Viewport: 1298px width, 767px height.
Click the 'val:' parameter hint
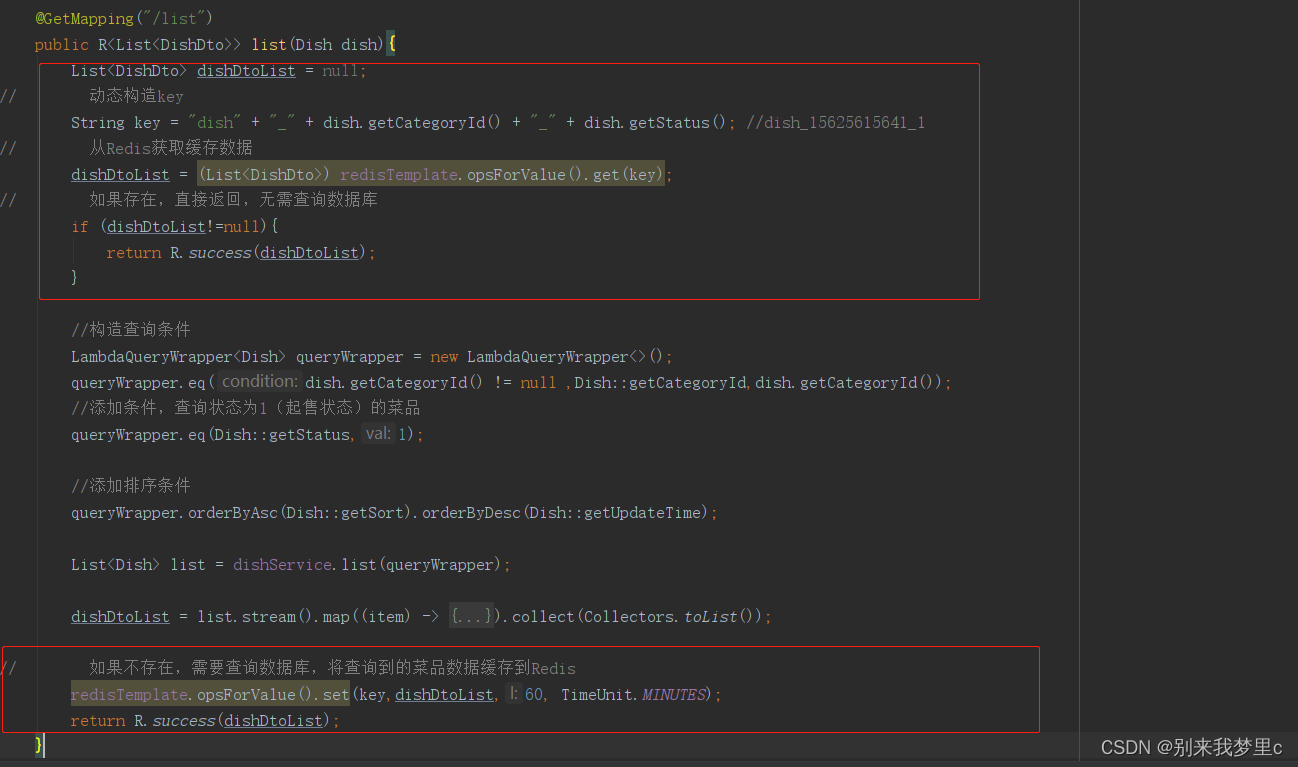[x=377, y=434]
